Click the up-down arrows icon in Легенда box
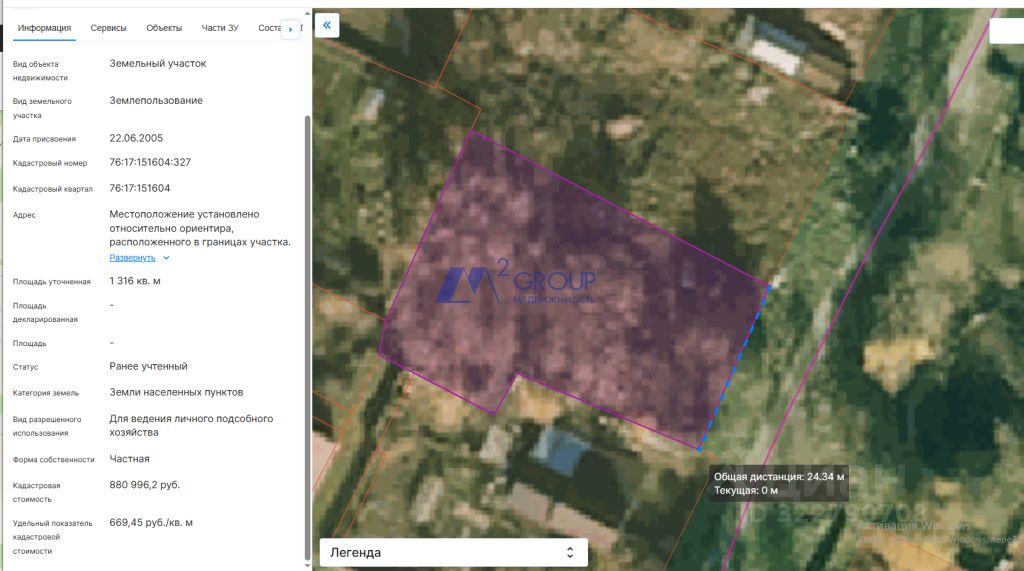This screenshot has width=1024, height=571. click(569, 553)
